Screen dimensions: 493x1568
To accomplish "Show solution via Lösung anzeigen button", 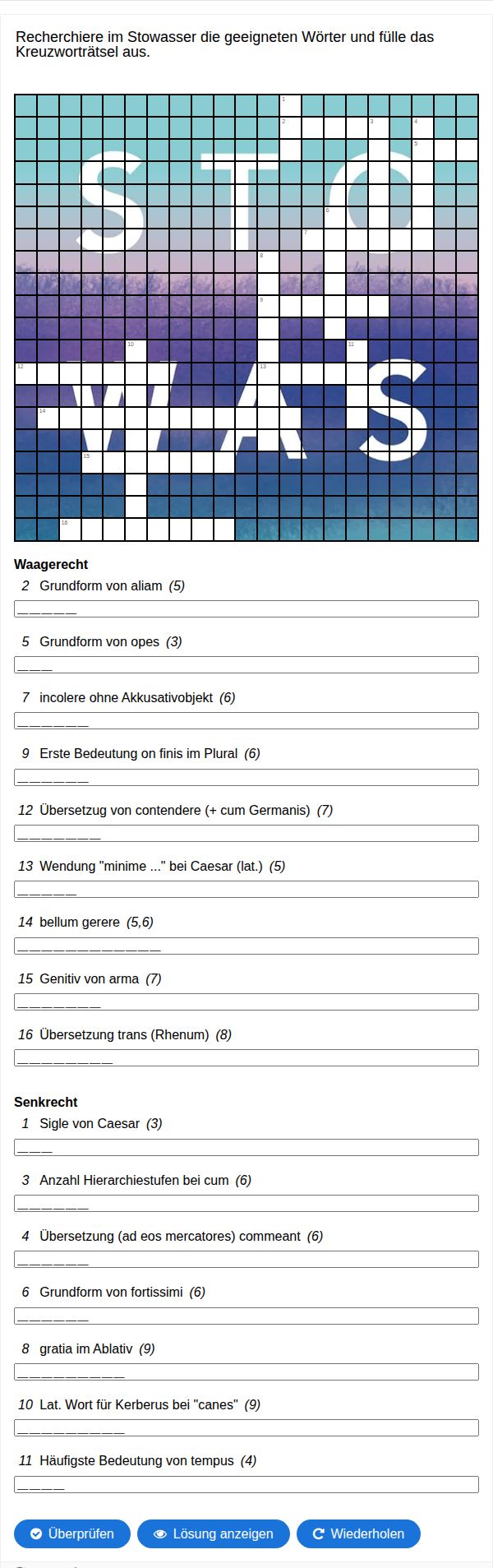I will (x=214, y=1533).
